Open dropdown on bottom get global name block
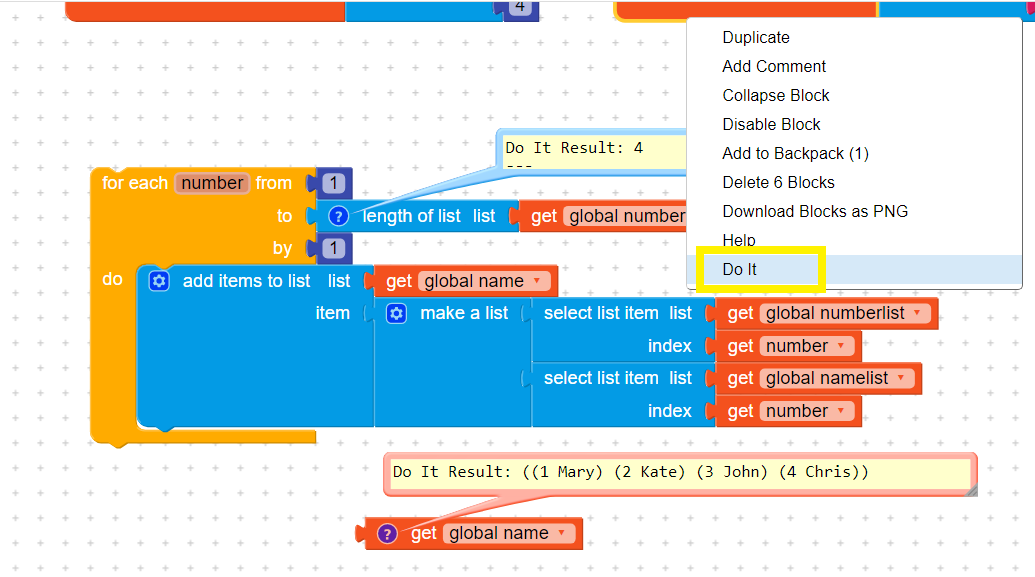The height and width of the screenshot is (577, 1035). [562, 533]
